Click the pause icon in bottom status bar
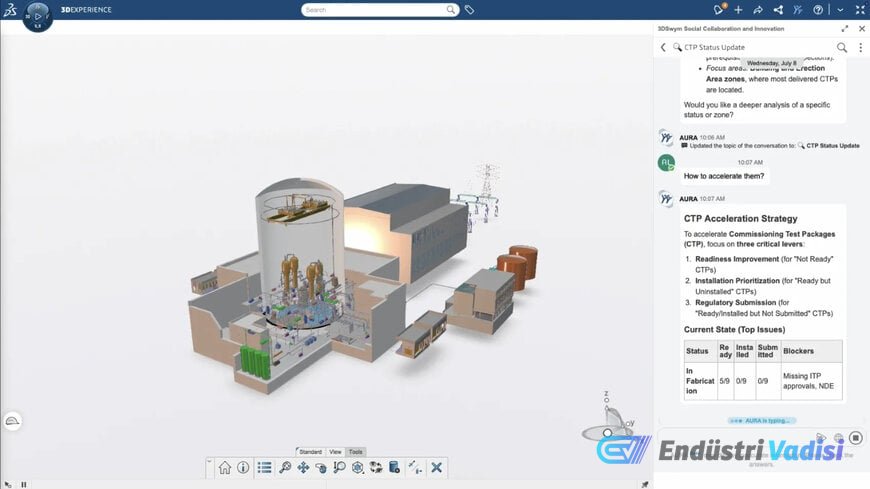 pos(24,485)
